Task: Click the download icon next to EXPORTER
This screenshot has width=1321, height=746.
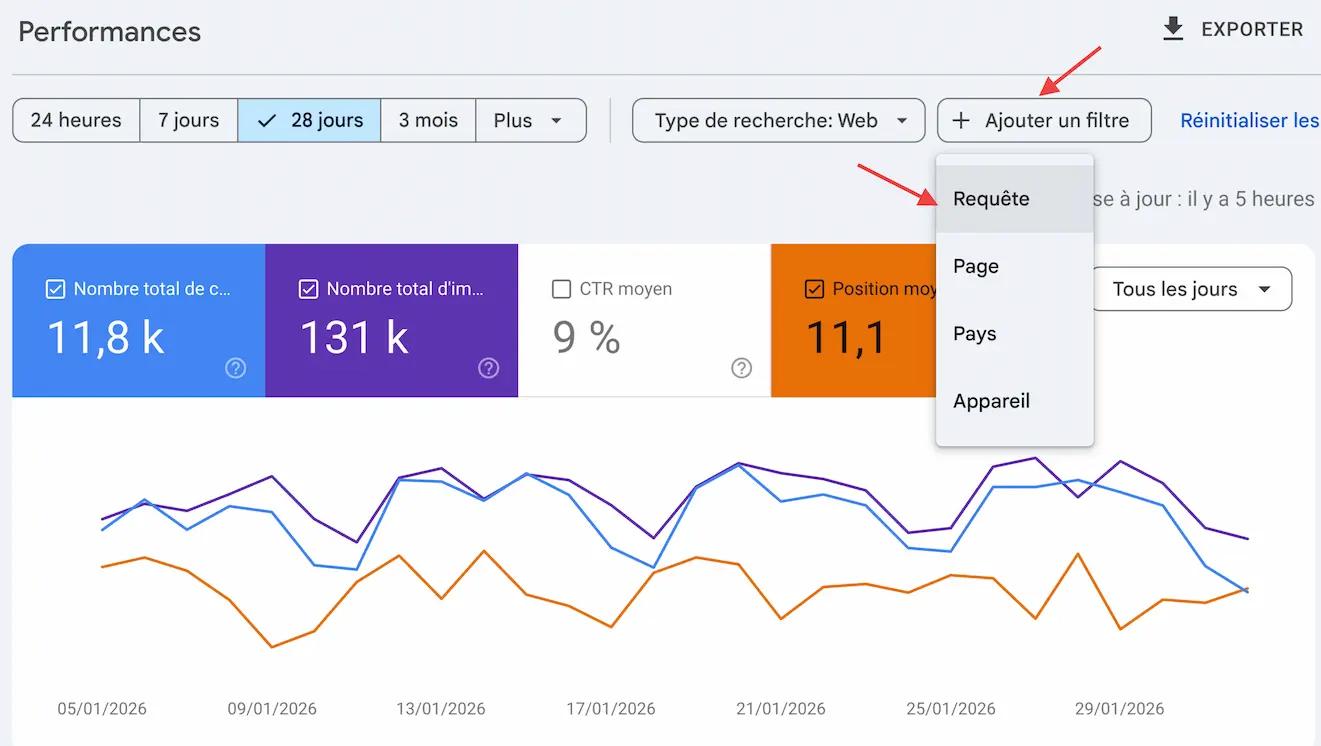Action: [1172, 29]
